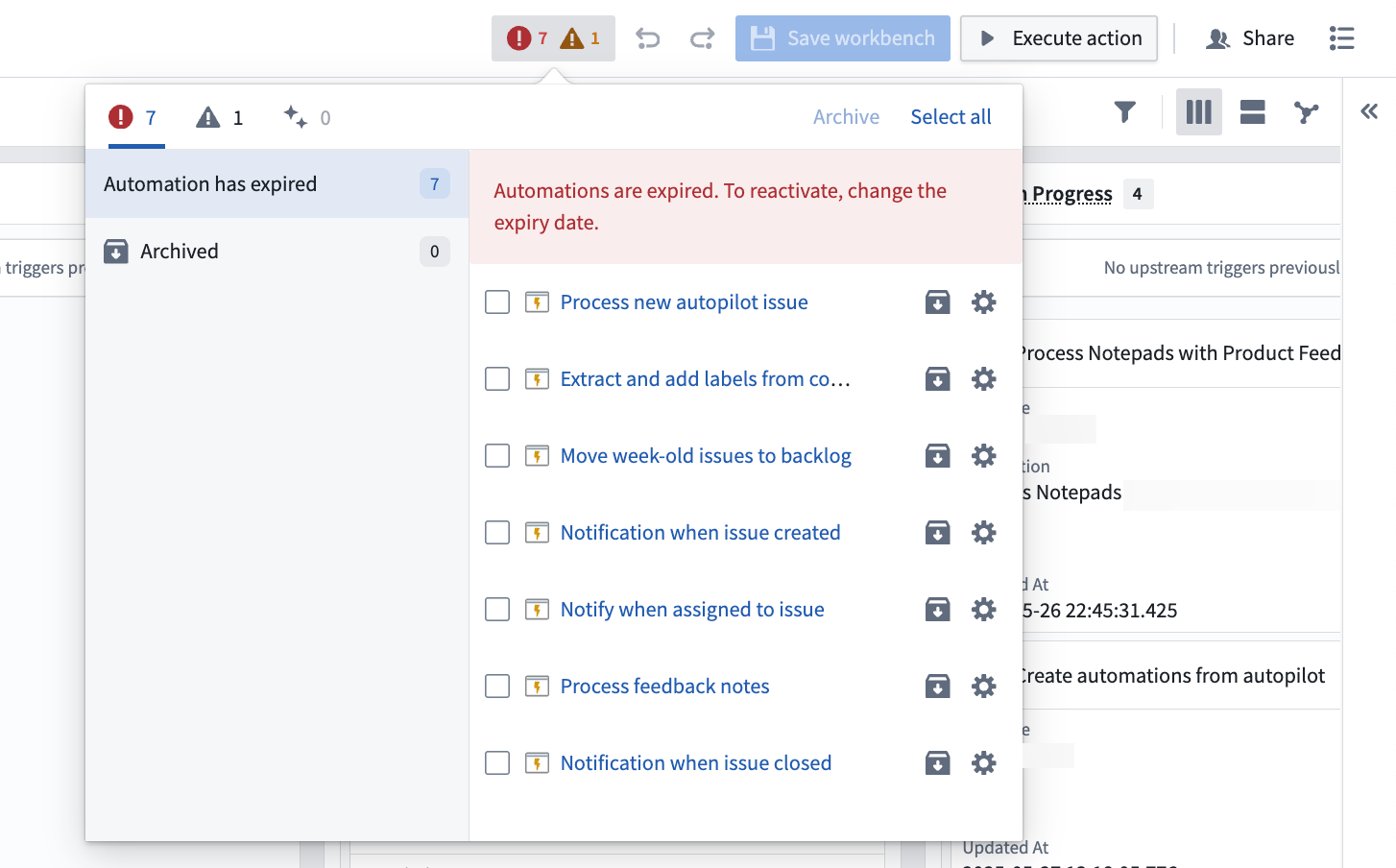Viewport: 1396px width, 868px height.
Task: Open the branching graph view
Action: tap(1306, 112)
